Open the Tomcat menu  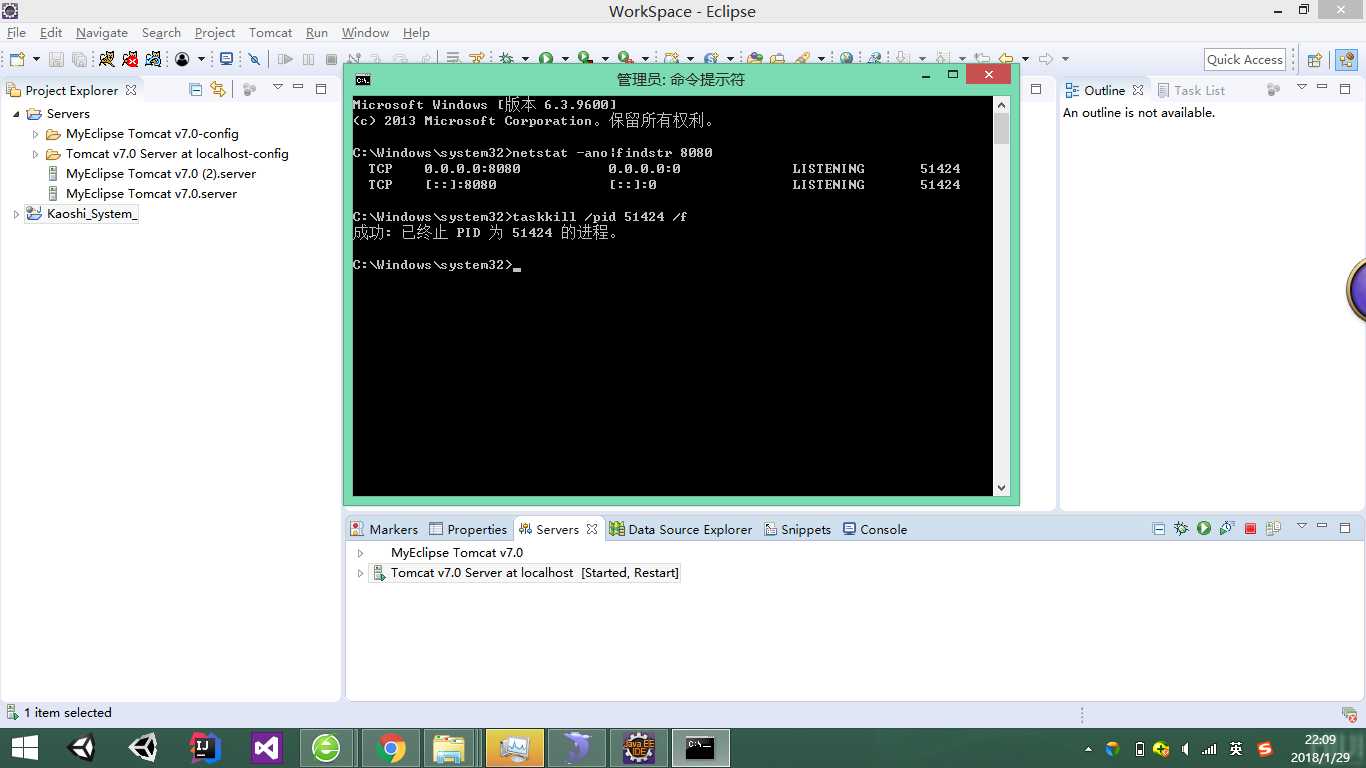pos(270,33)
